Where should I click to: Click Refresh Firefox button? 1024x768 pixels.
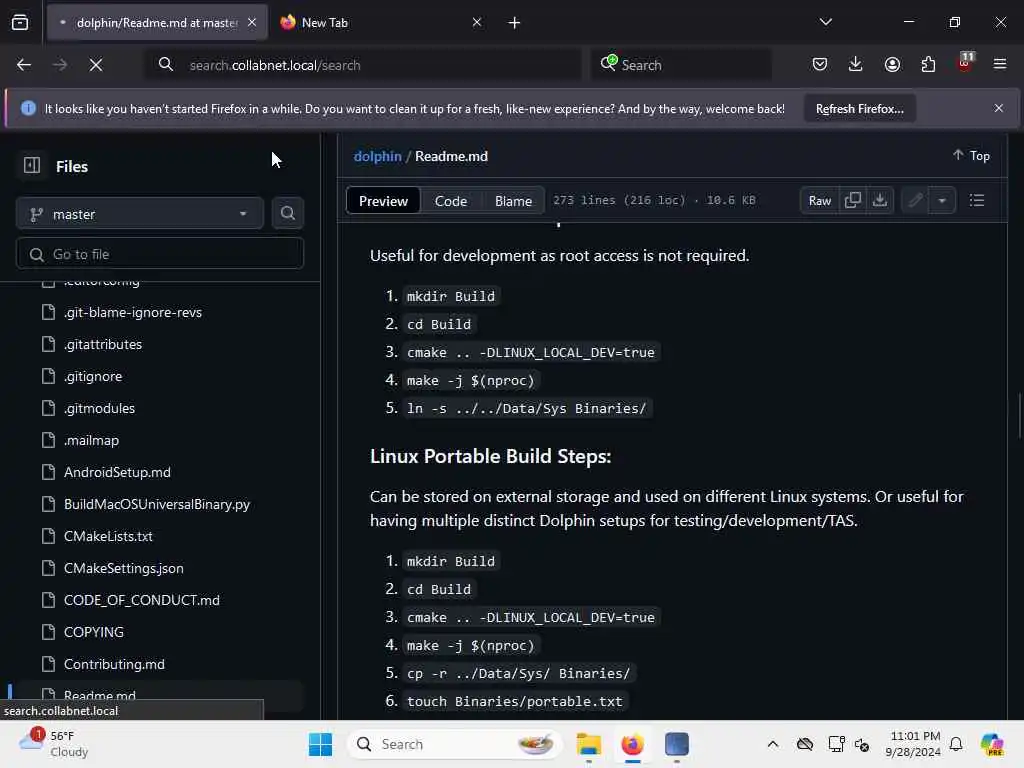pos(859,108)
